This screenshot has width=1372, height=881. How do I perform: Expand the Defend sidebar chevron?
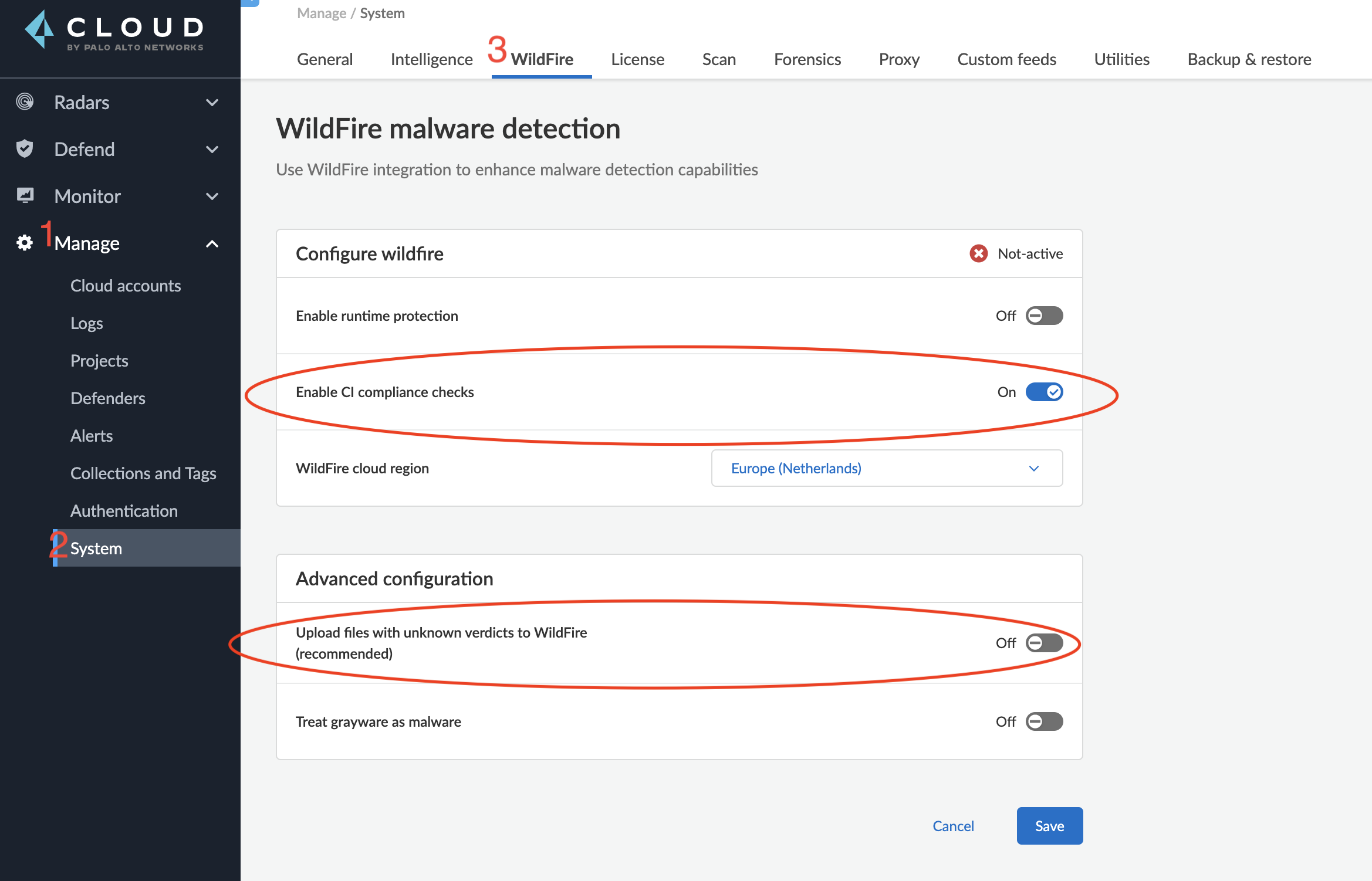[x=212, y=149]
